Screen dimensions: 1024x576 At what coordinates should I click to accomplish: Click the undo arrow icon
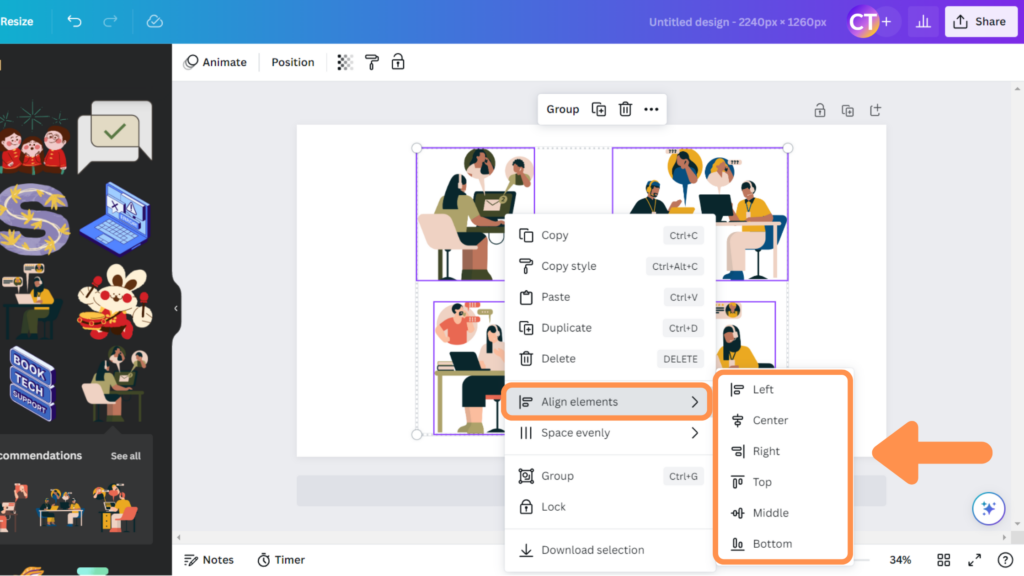tap(74, 22)
